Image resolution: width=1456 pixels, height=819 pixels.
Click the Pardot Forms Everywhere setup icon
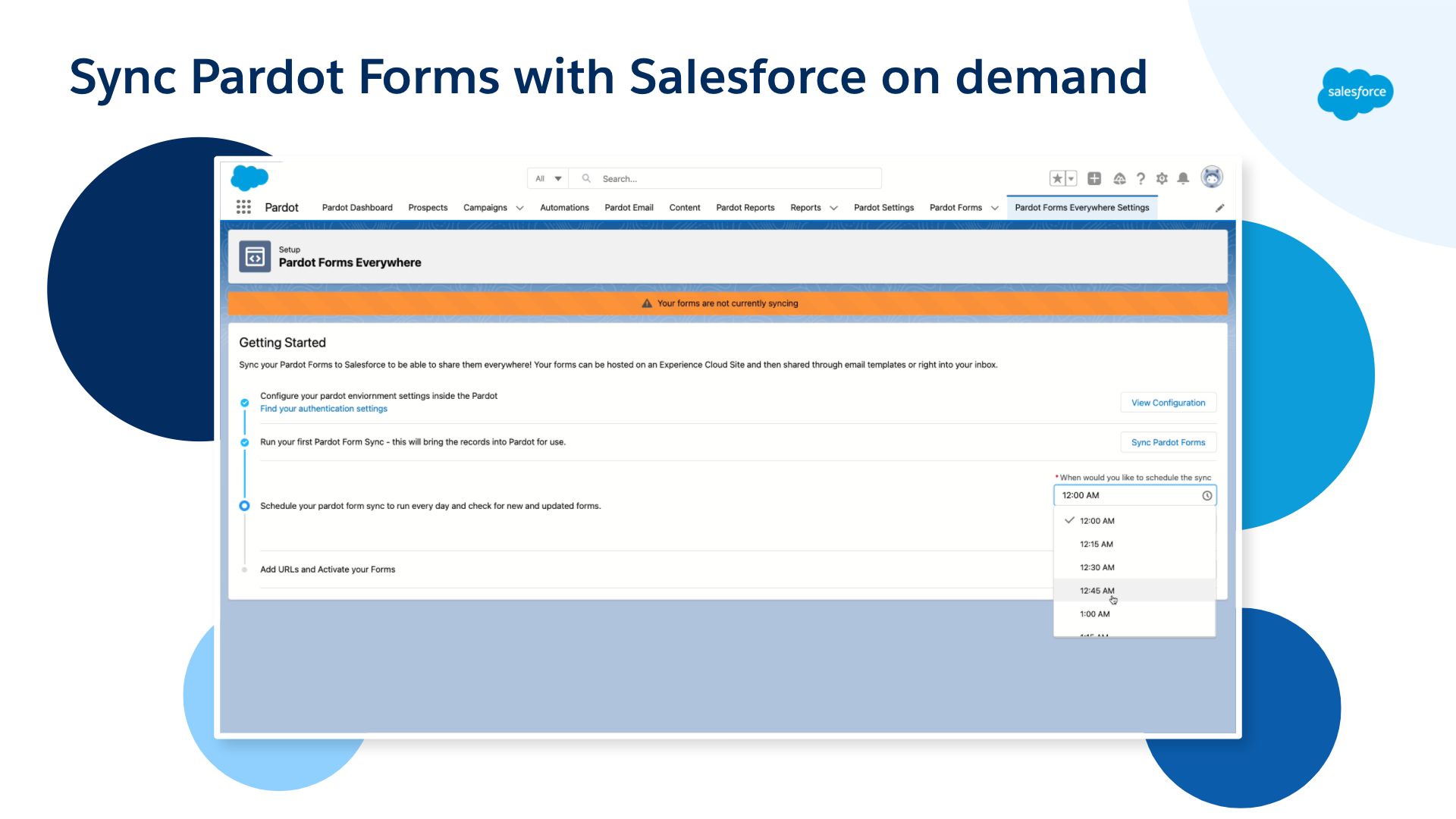coord(254,256)
